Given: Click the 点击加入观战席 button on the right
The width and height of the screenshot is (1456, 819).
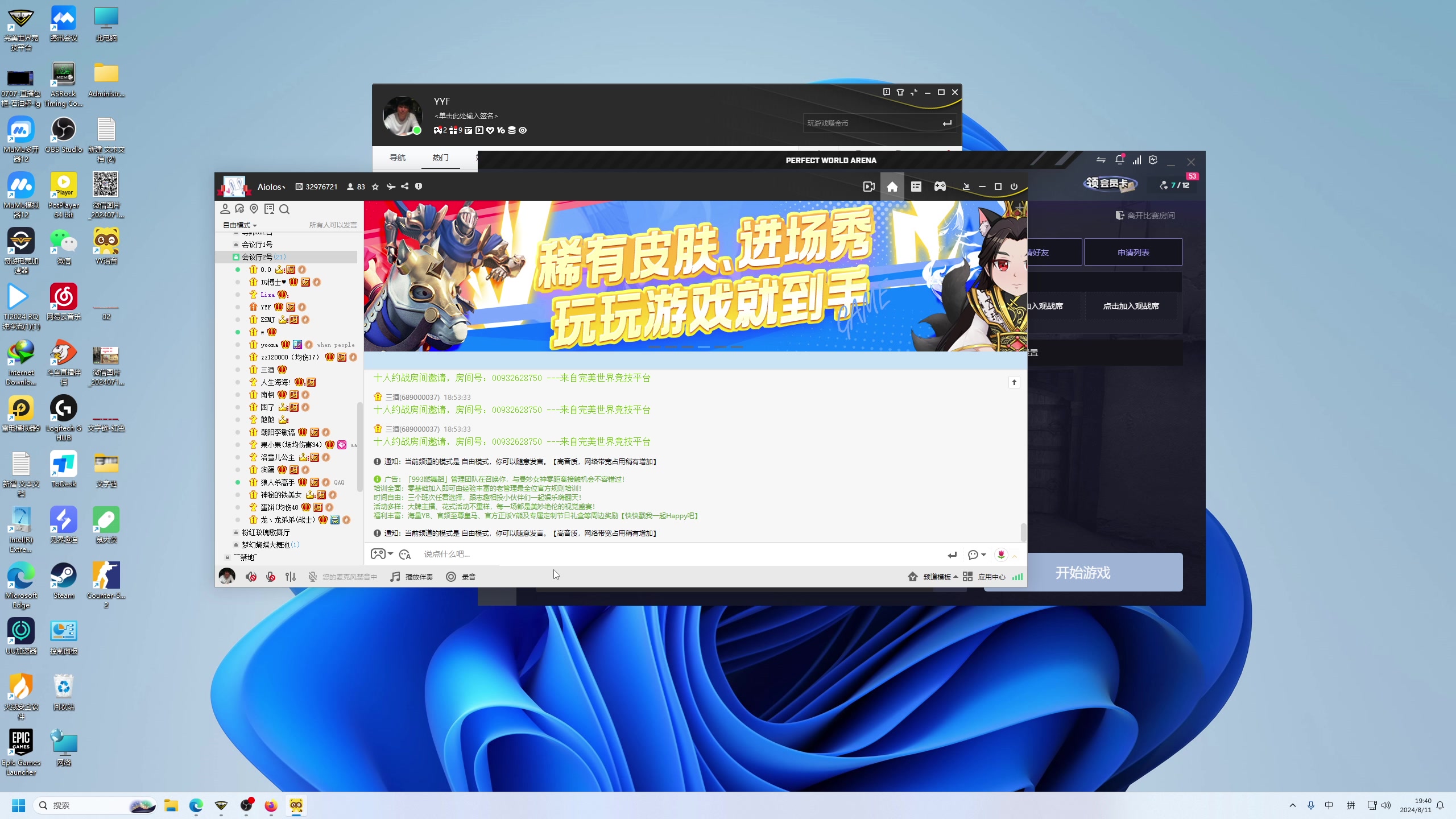Looking at the screenshot, I should 1131,306.
